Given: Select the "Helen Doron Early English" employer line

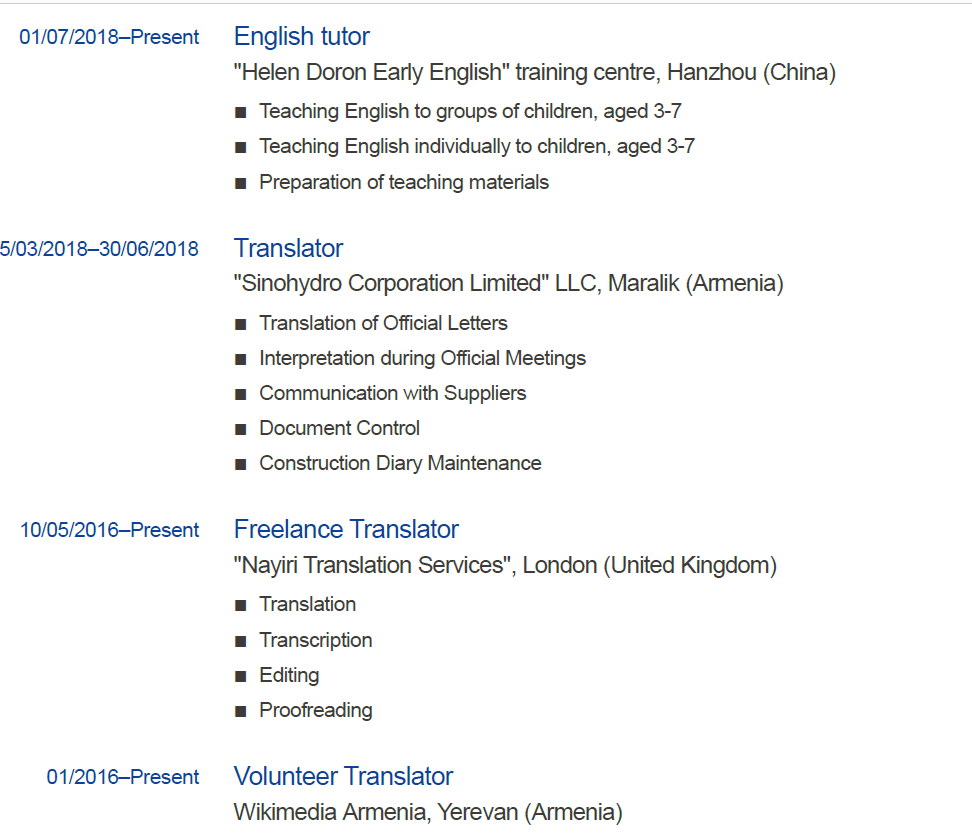Looking at the screenshot, I should [x=534, y=73].
